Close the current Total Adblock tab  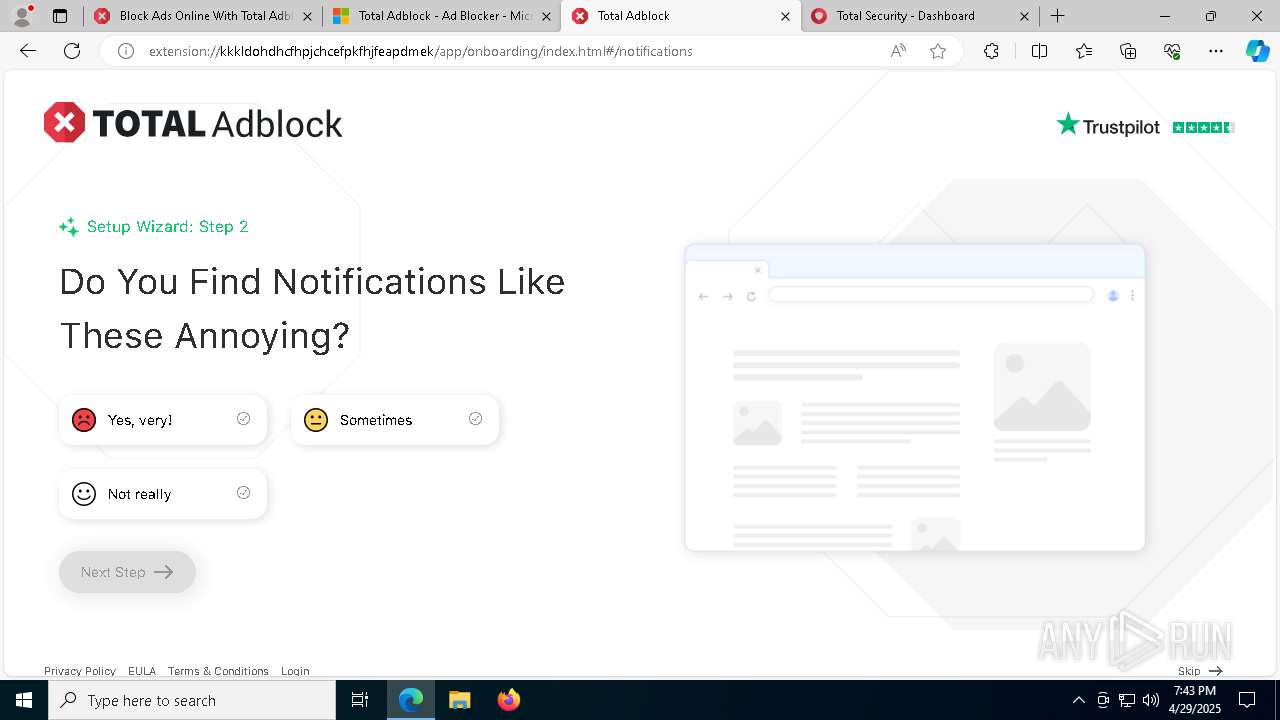[x=785, y=16]
